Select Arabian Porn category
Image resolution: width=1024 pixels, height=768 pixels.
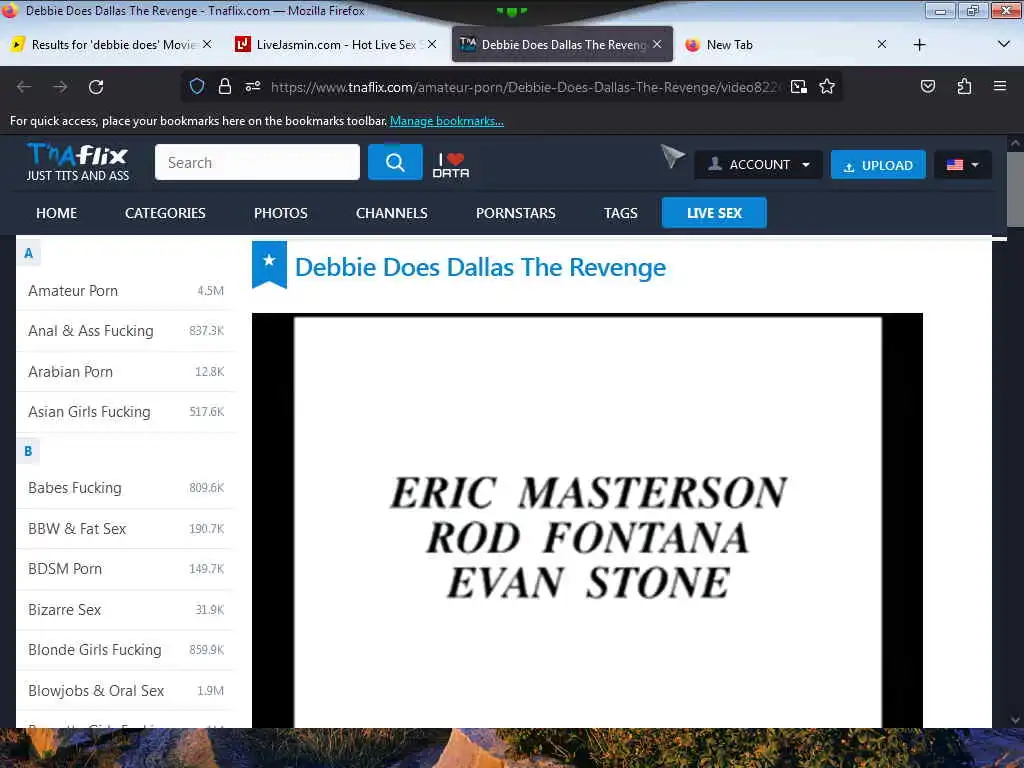click(x=125, y=372)
